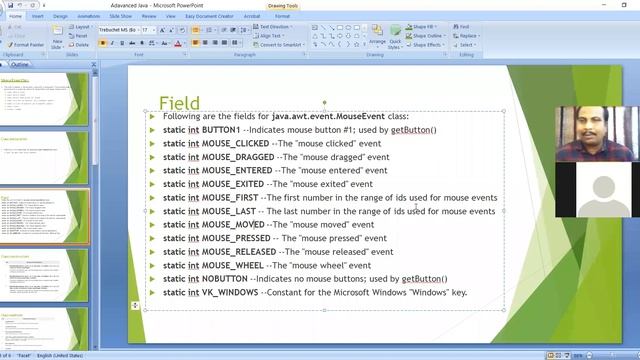This screenshot has width=640, height=360.
Task: Open the Shape Effects dropdown
Action: [x=425, y=45]
